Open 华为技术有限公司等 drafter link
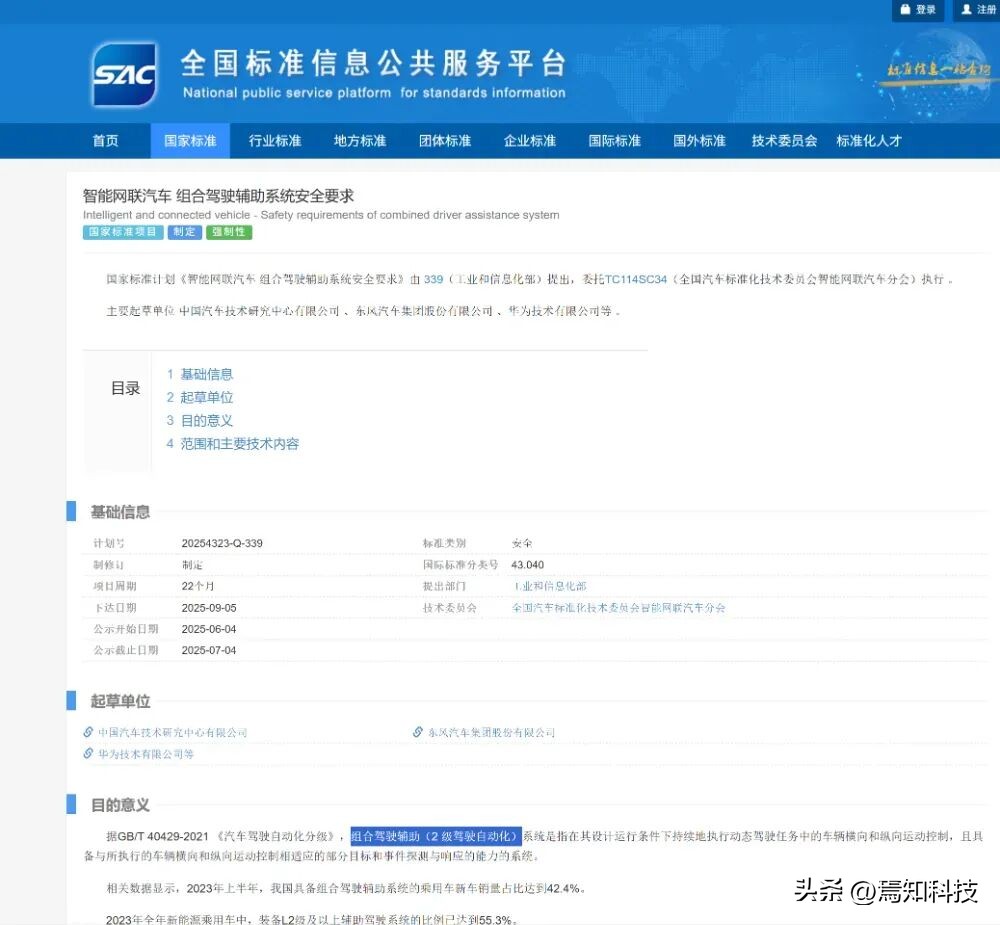 point(145,754)
